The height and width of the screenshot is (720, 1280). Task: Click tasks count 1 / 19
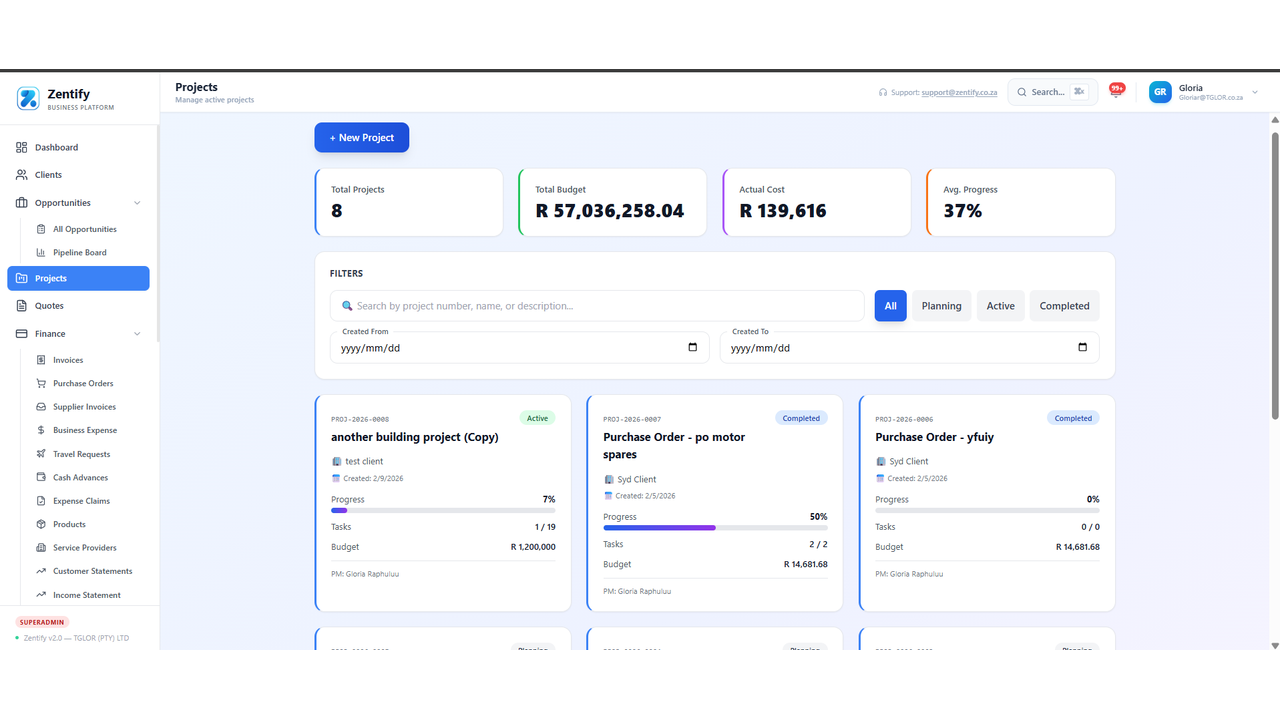(x=545, y=526)
